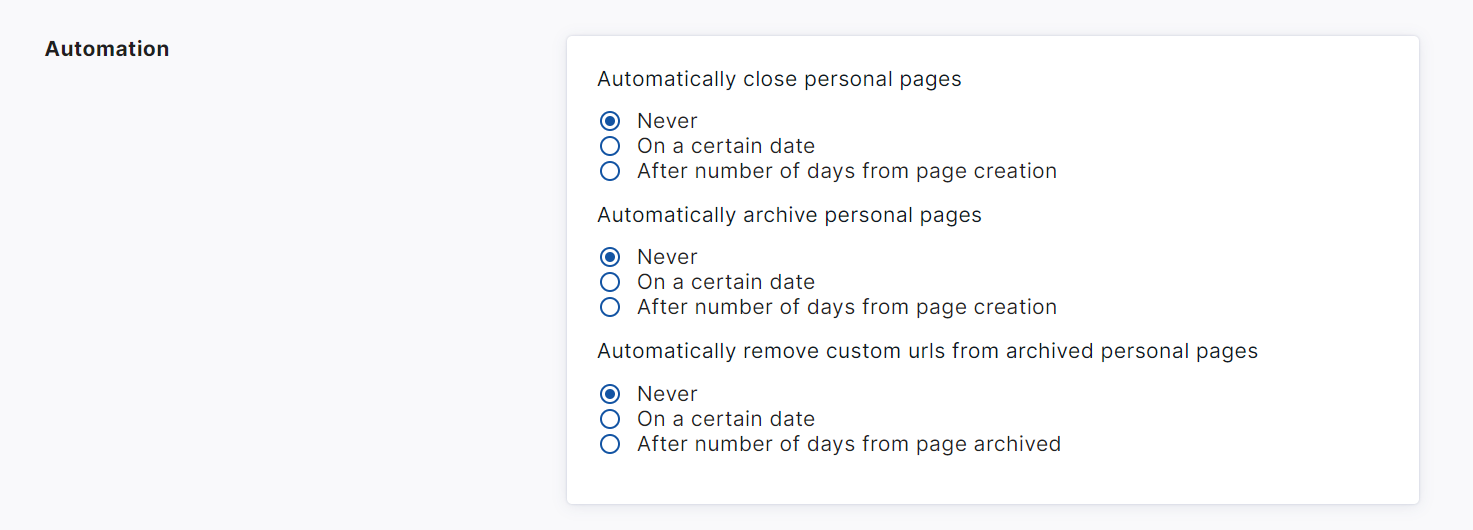Select days-from-creation radio under close personal pages
The image size is (1473, 530).
[x=610, y=171]
